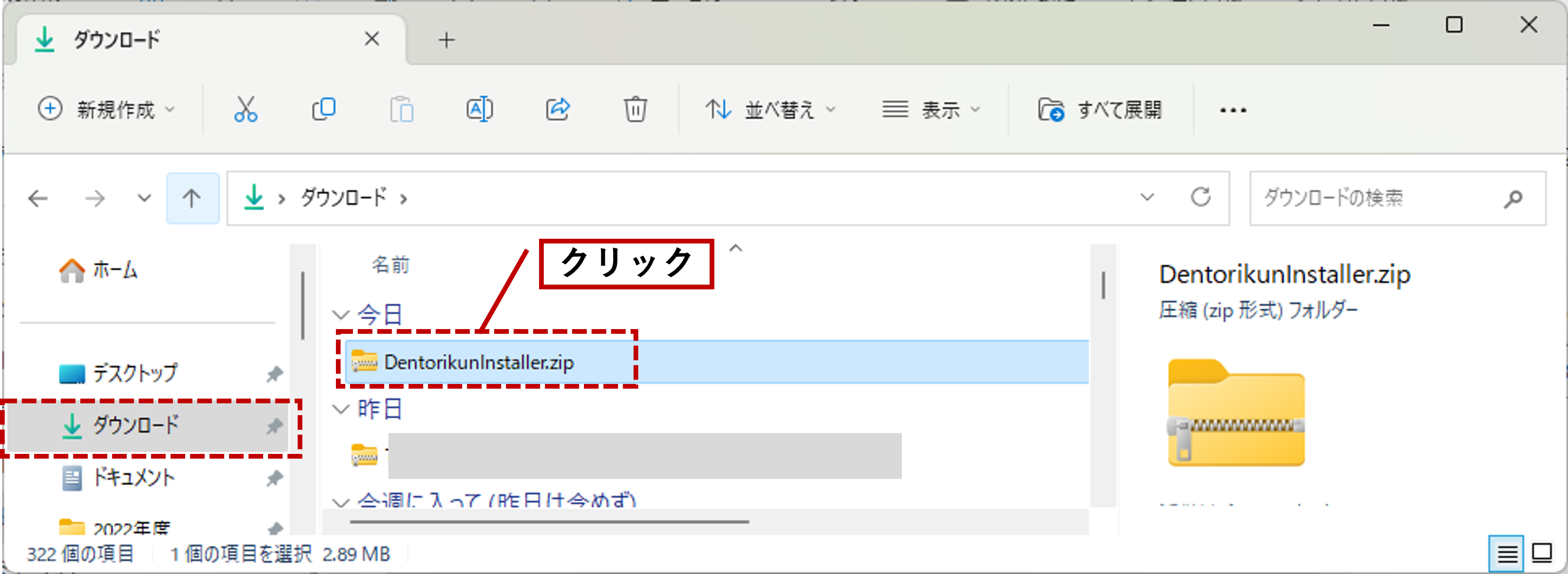Unpin ドキュメント using its pin icon
Viewport: 1568px width, 574px height.
coord(274,478)
